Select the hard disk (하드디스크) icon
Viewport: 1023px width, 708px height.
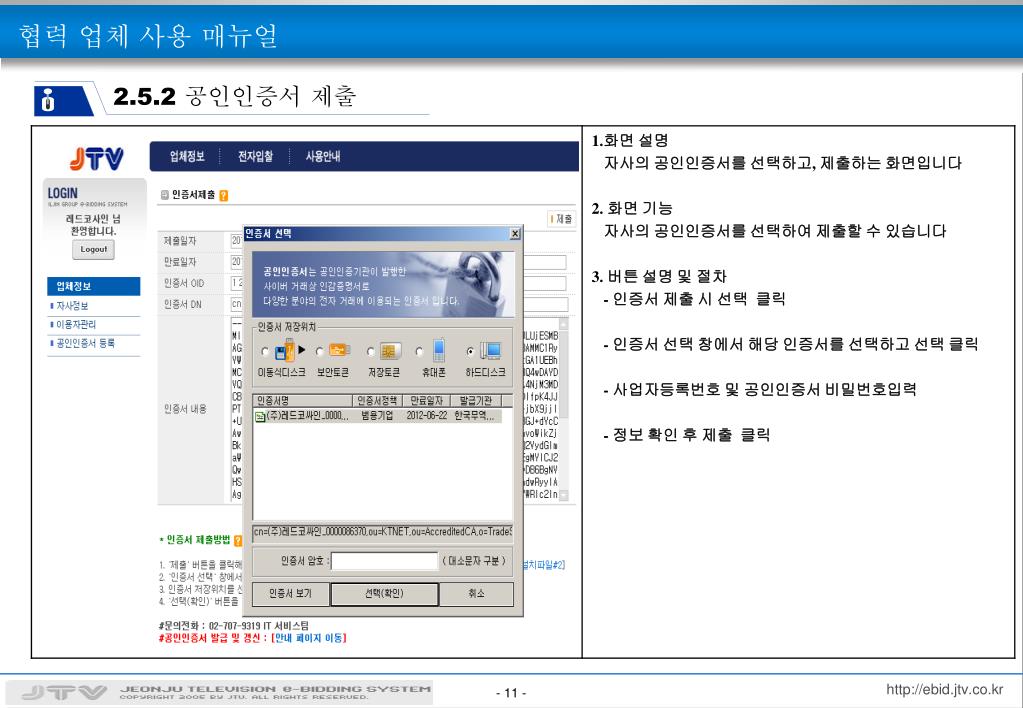click(491, 351)
